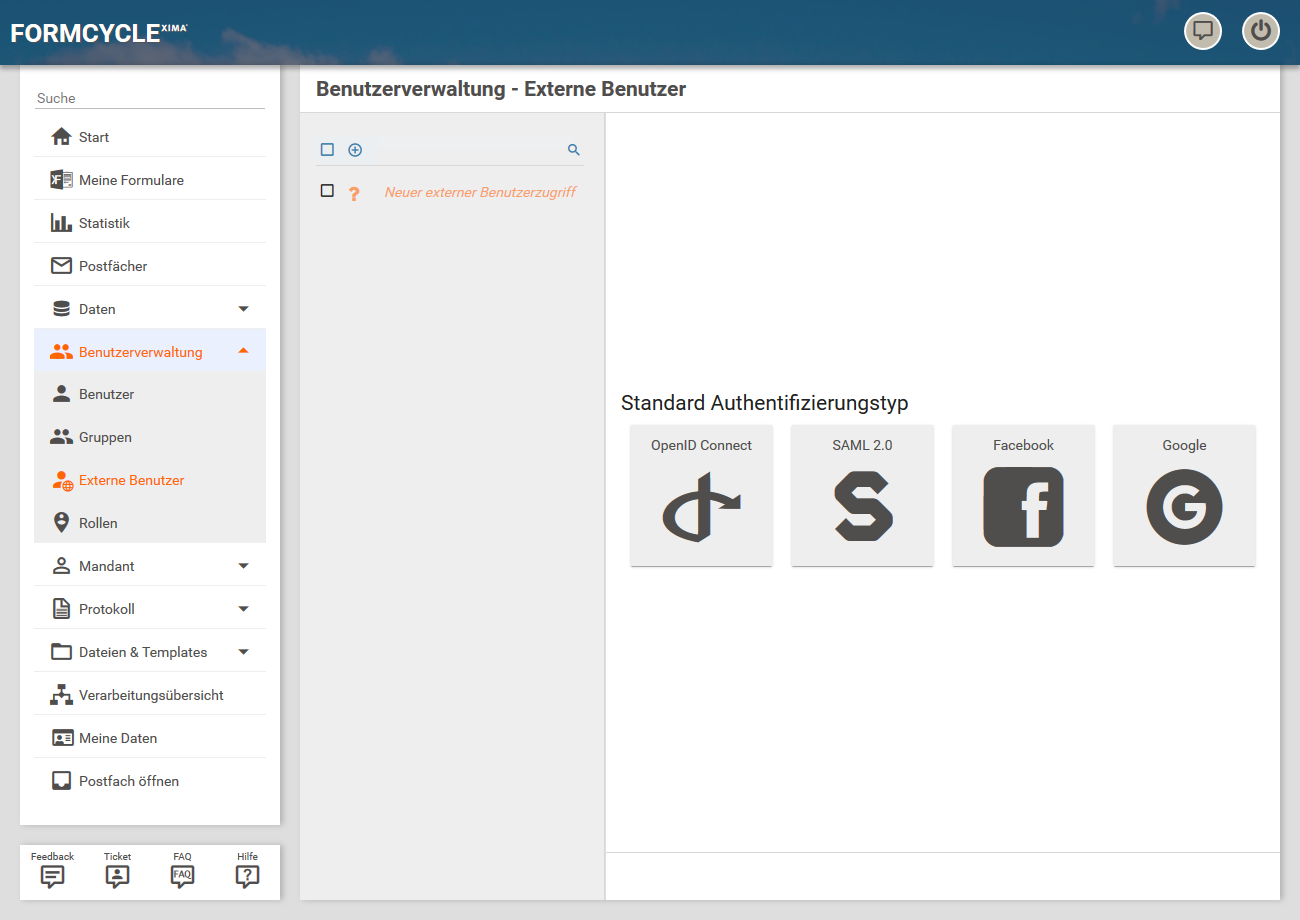Click the Benutzer person icon
The height and width of the screenshot is (920, 1300).
click(62, 394)
